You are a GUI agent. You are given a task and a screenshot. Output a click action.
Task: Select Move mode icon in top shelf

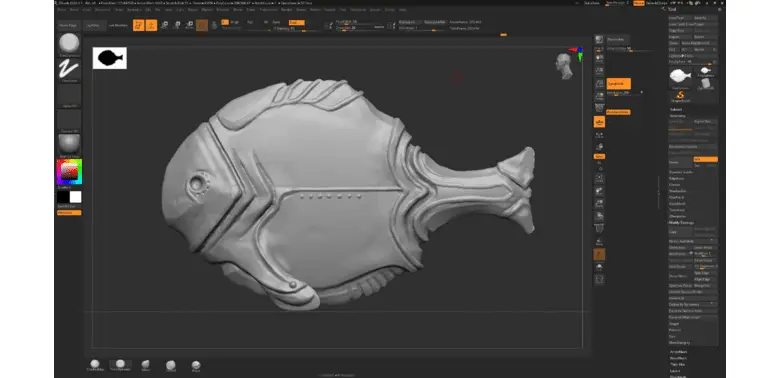tap(164, 25)
